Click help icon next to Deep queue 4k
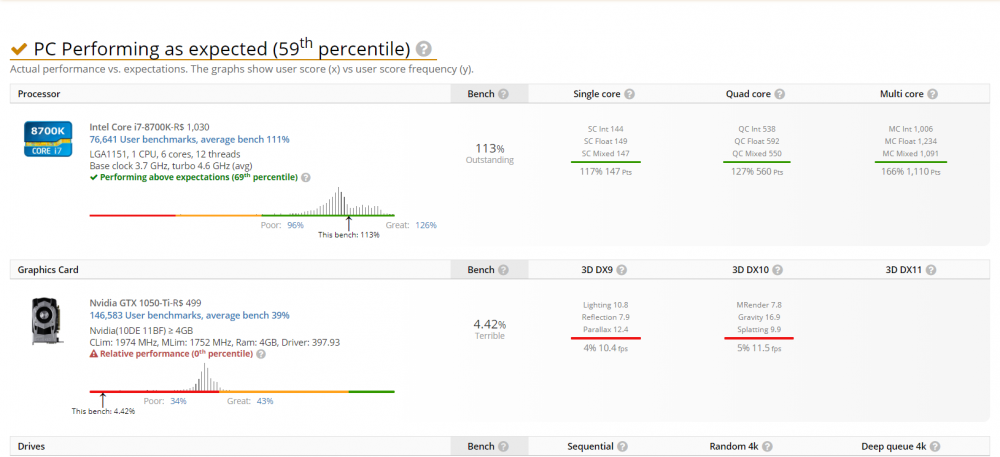 coord(935,447)
